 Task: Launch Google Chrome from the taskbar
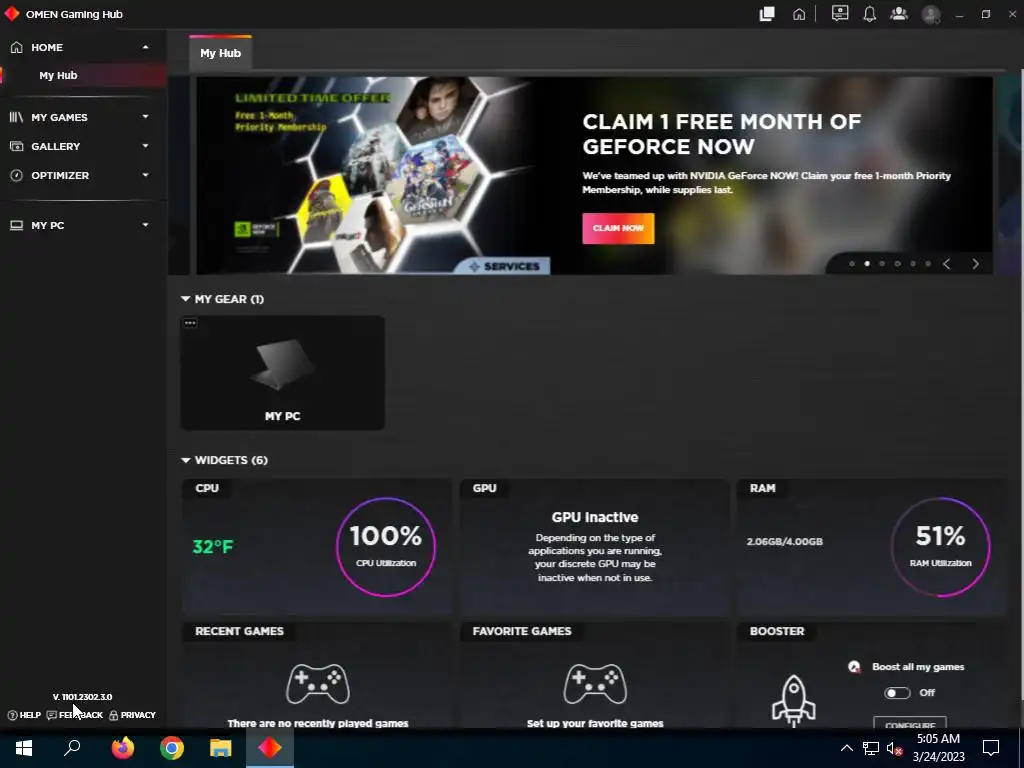[171, 748]
